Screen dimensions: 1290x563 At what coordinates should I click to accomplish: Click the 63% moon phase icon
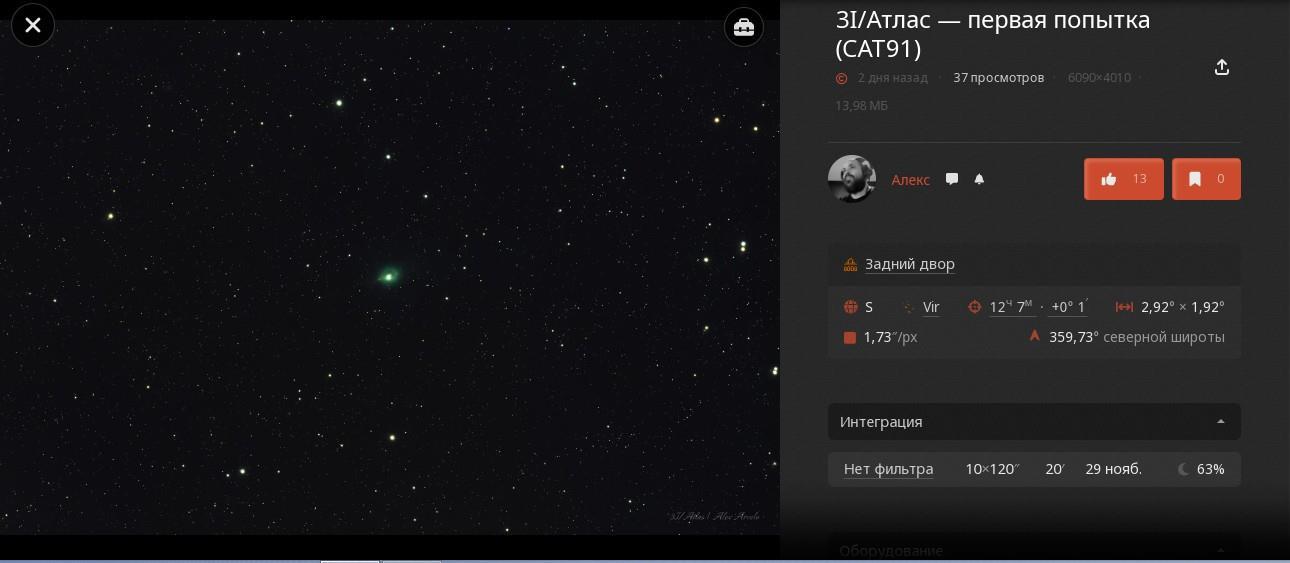coord(1184,469)
